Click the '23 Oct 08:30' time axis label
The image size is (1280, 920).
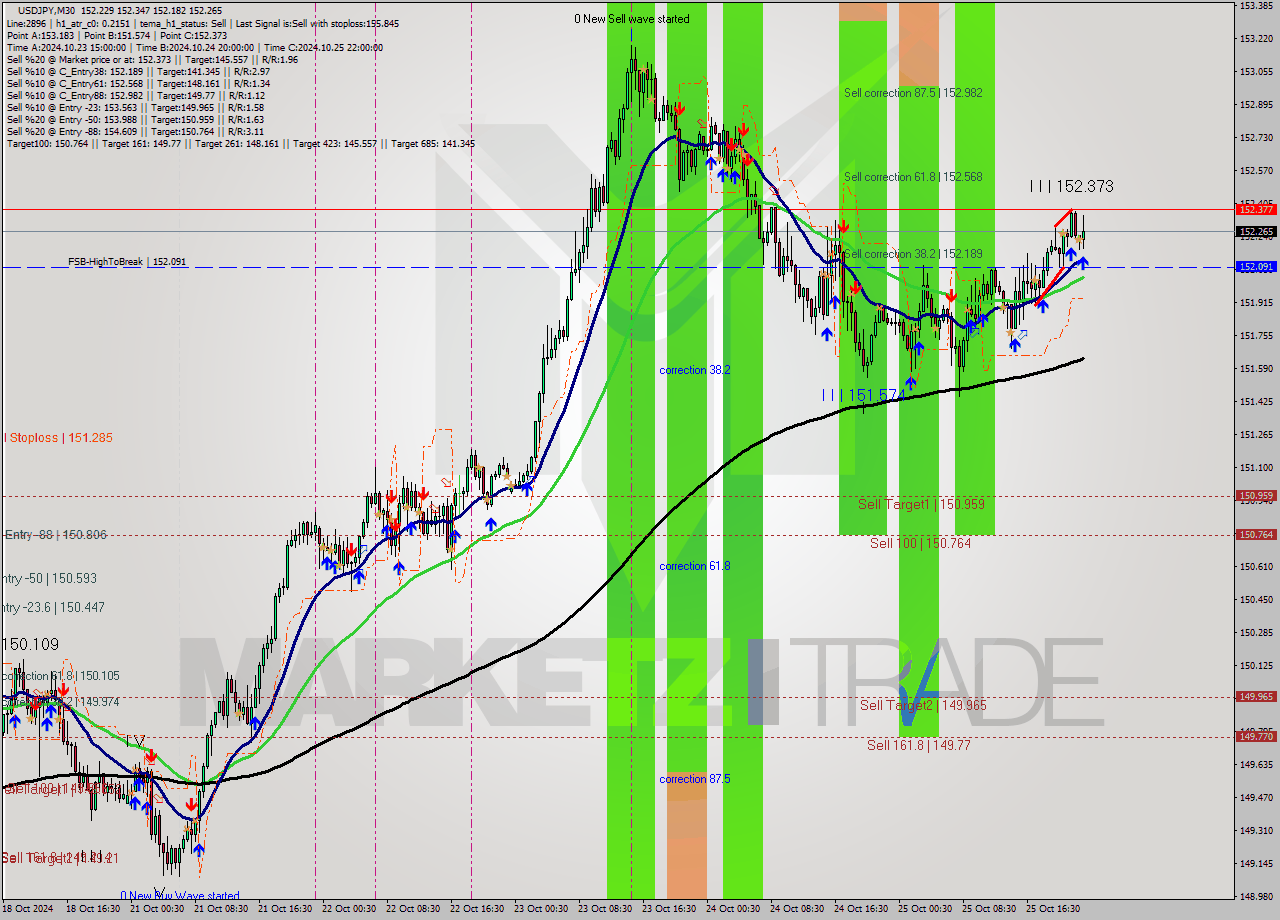[x=605, y=909]
